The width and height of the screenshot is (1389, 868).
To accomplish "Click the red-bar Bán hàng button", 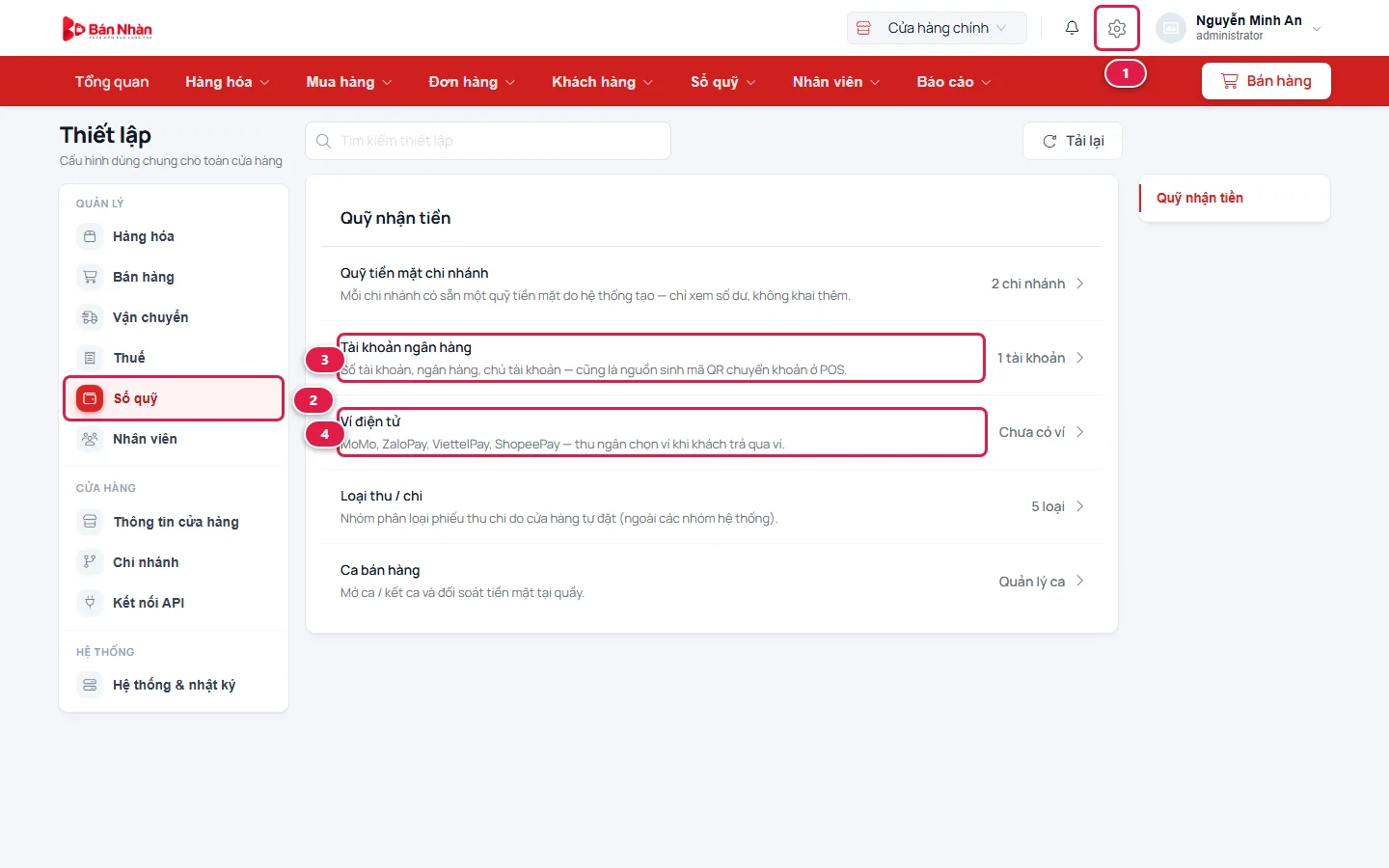I will click(1266, 81).
